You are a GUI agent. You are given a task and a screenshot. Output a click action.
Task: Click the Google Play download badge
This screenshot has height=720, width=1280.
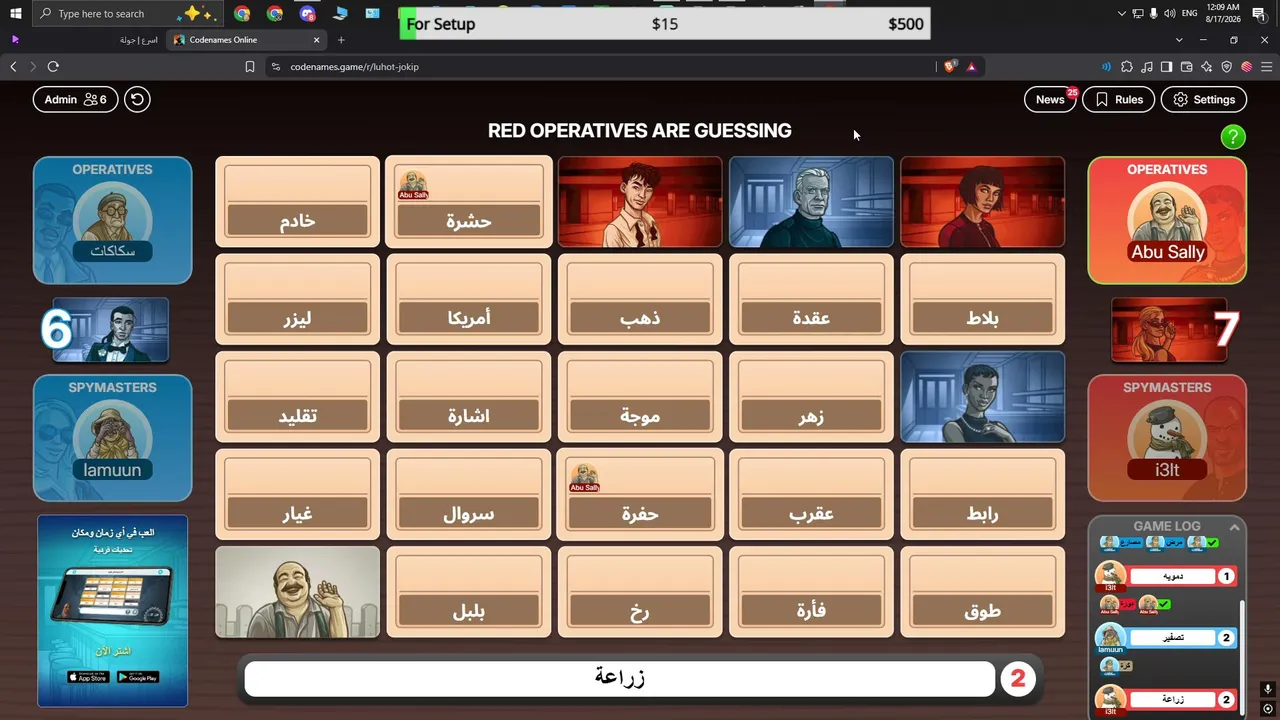pyautogui.click(x=138, y=677)
